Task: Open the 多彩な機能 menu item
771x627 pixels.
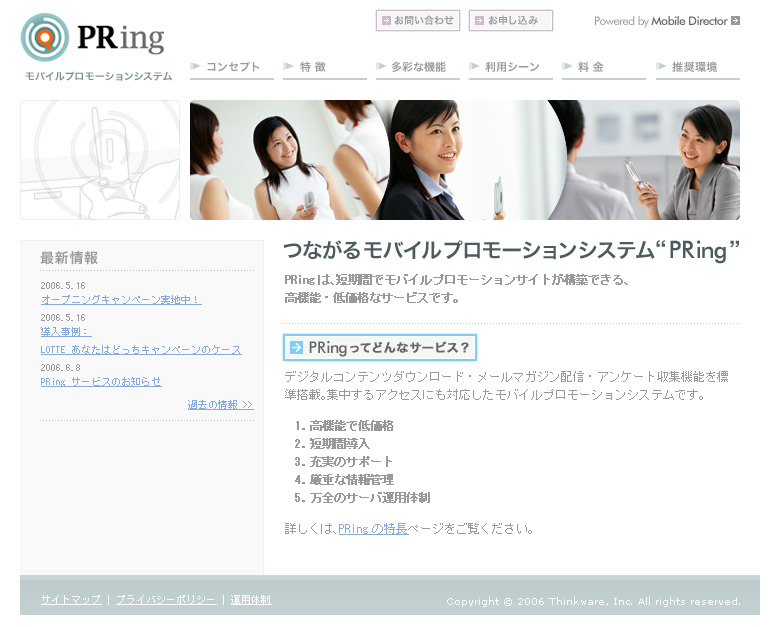Action: (417, 67)
